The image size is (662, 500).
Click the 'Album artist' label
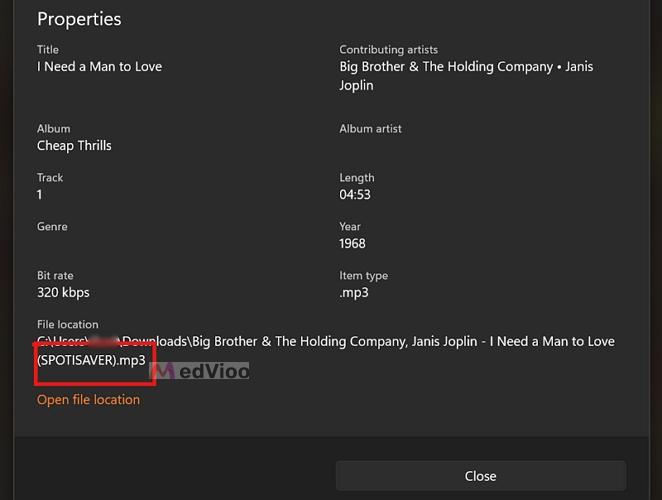pos(371,128)
